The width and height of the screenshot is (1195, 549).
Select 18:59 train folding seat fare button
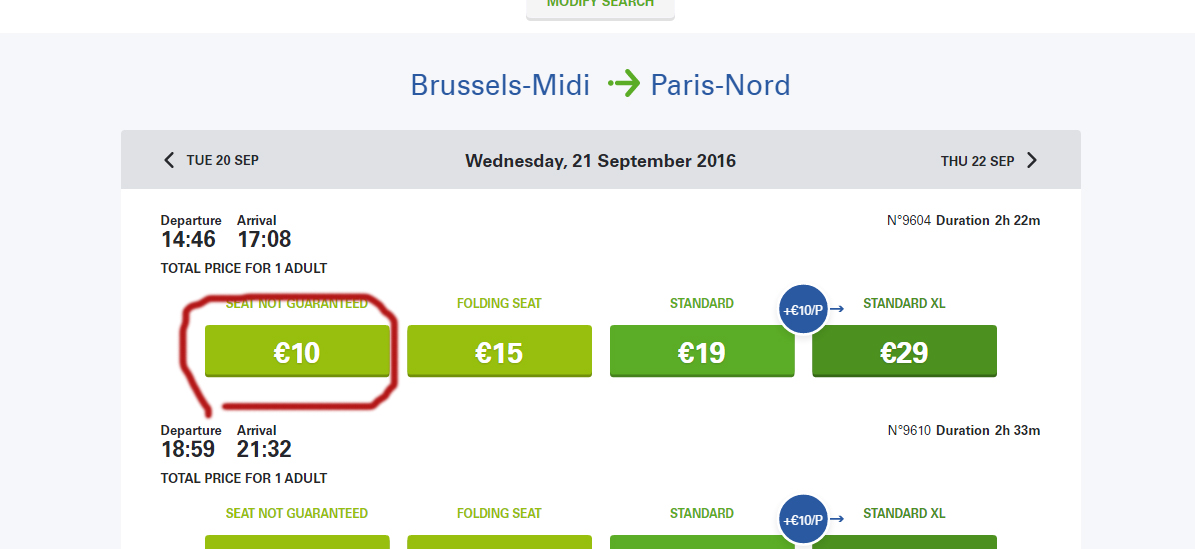coord(499,542)
